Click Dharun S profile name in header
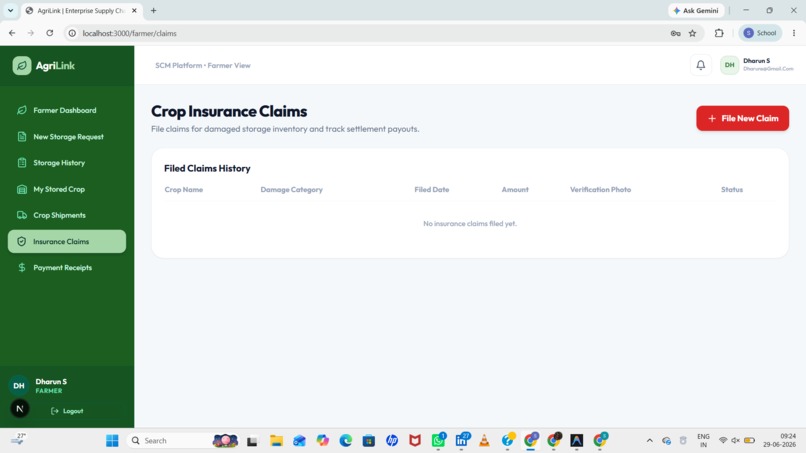The image size is (806, 453). 756,61
